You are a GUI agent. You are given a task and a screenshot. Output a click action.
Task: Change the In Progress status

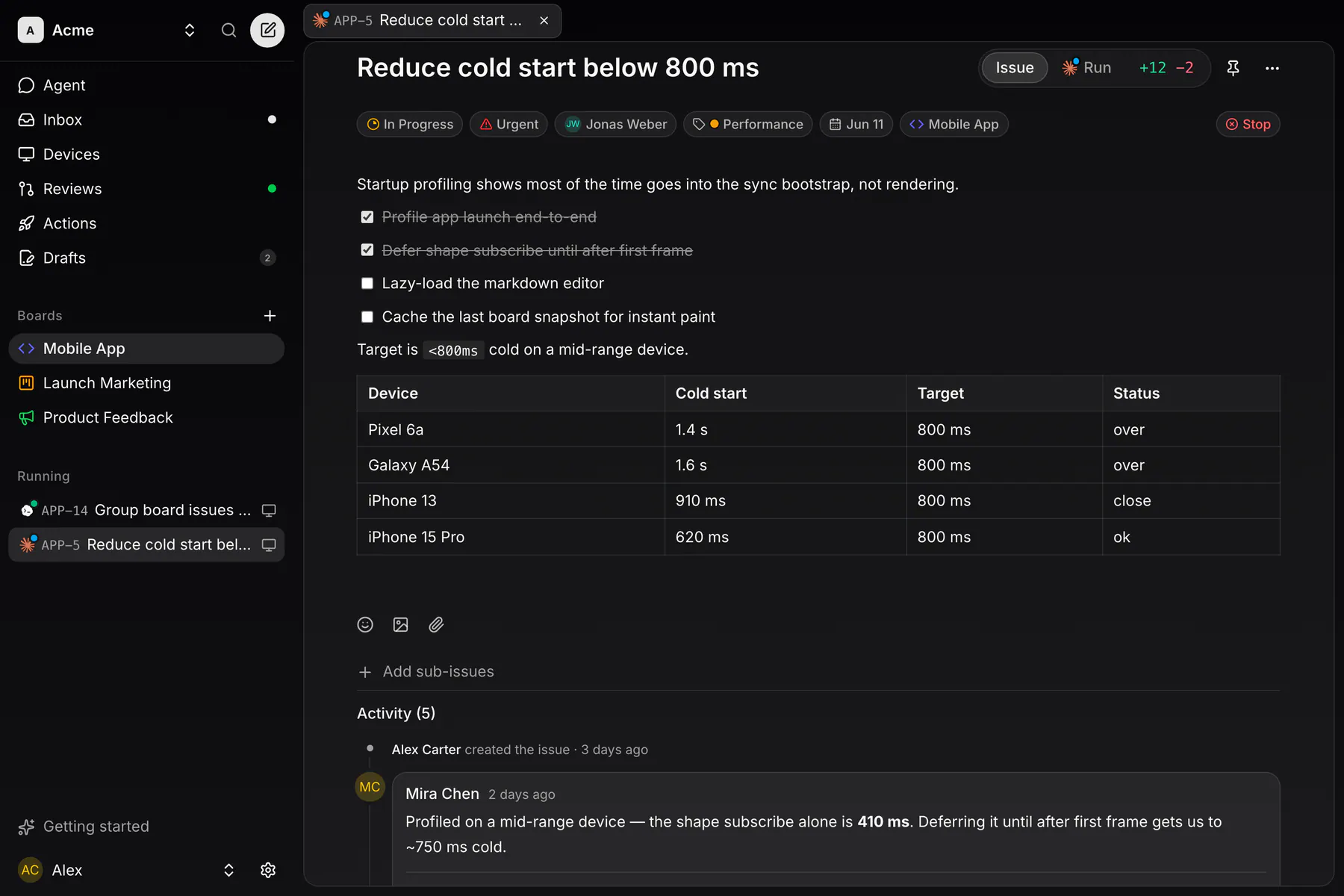tap(410, 124)
